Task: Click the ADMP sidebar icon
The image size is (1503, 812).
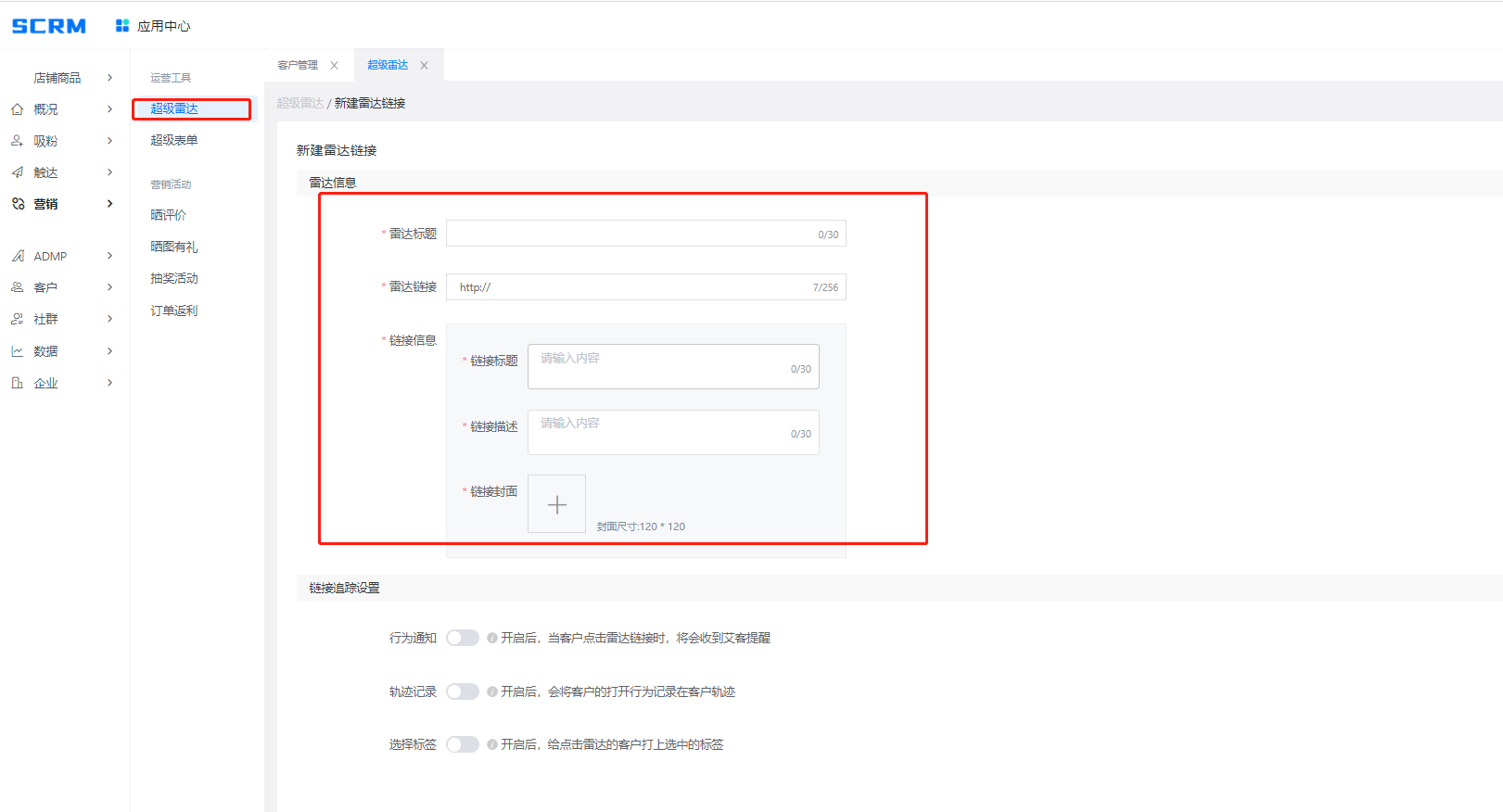Action: tap(18, 256)
